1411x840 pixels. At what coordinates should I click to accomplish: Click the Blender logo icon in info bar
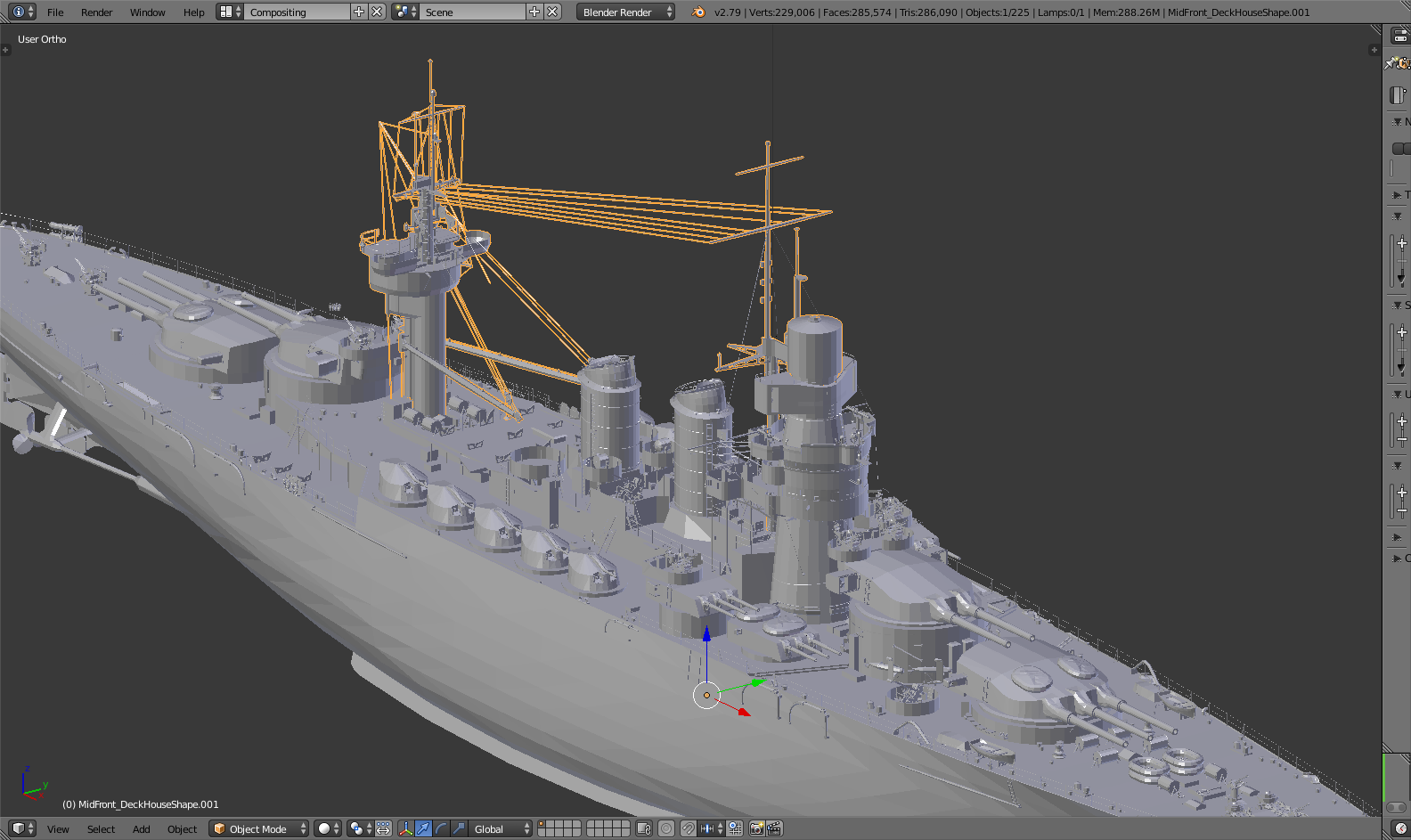tap(698, 12)
